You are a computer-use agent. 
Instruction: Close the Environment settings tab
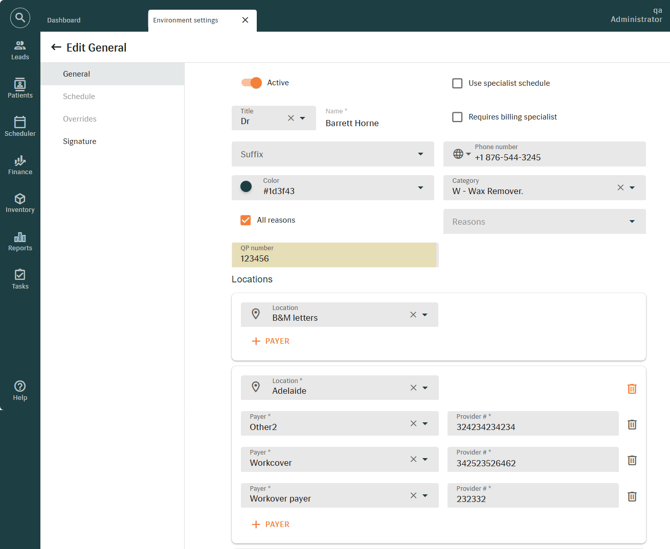(x=245, y=20)
